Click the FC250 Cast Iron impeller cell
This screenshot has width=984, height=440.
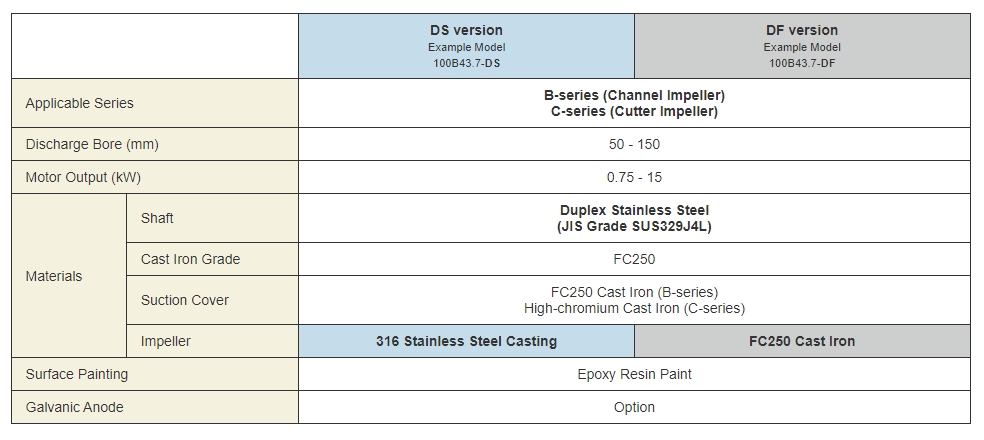[802, 341]
